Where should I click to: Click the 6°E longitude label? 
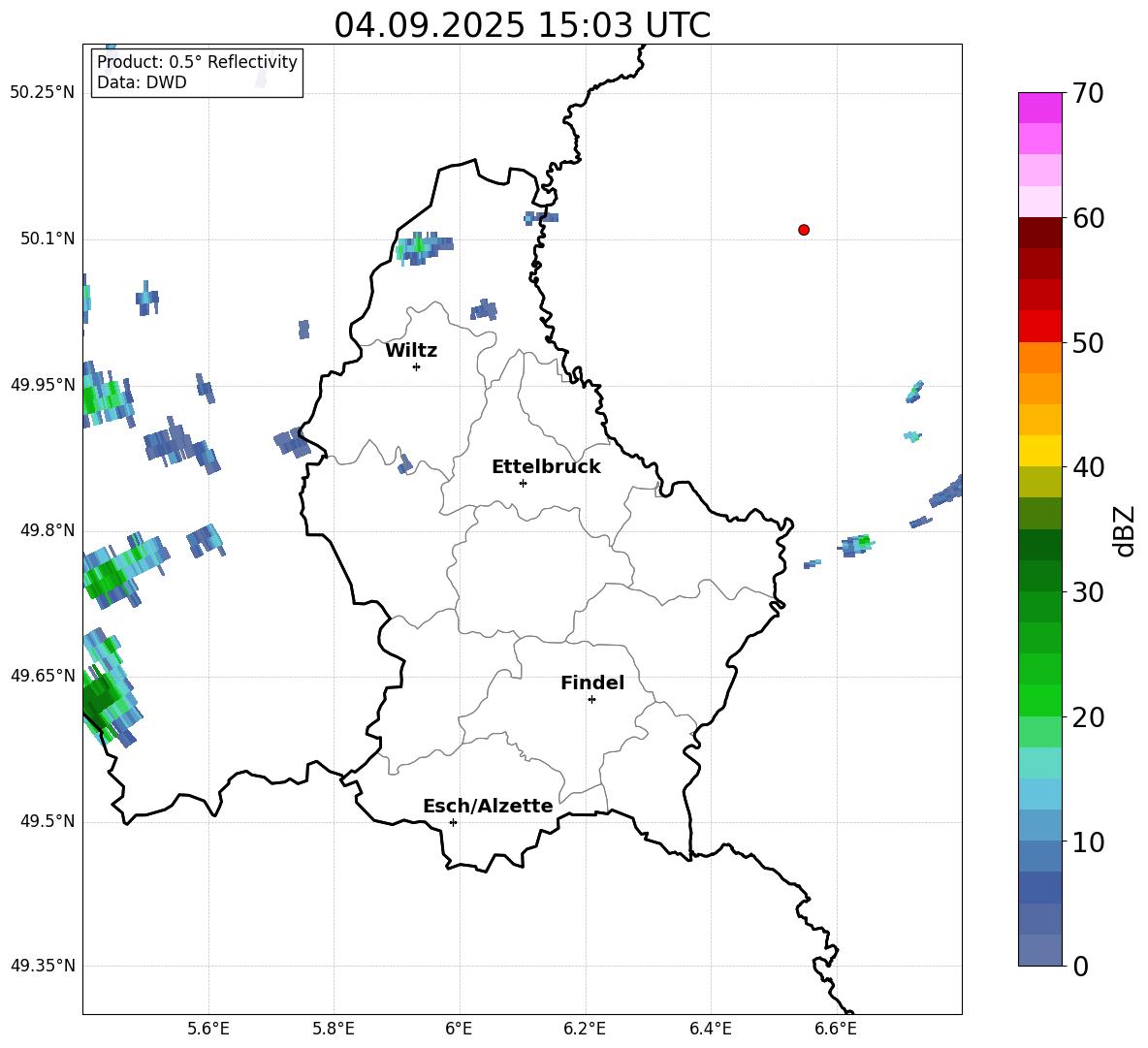[x=459, y=1029]
